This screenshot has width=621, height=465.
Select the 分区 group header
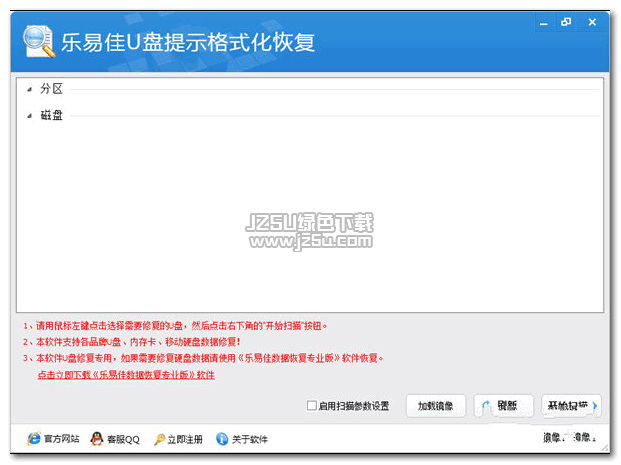click(51, 89)
